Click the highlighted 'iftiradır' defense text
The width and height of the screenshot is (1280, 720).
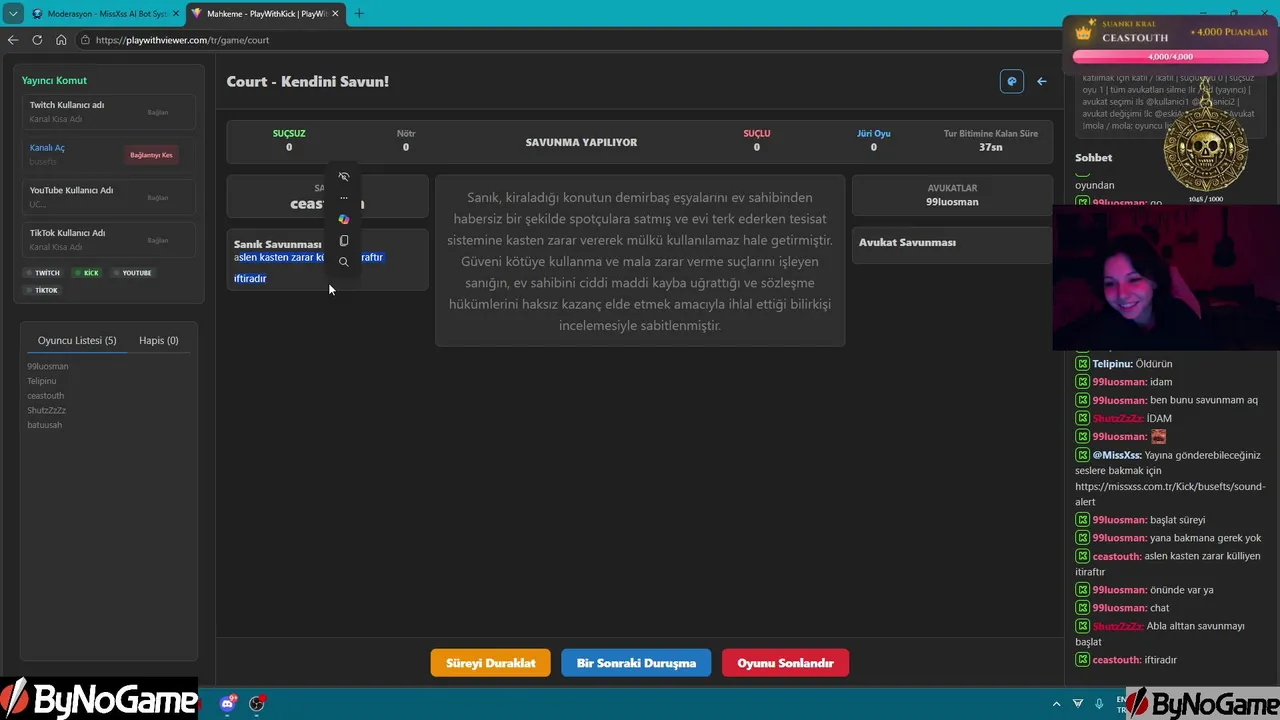tap(250, 279)
